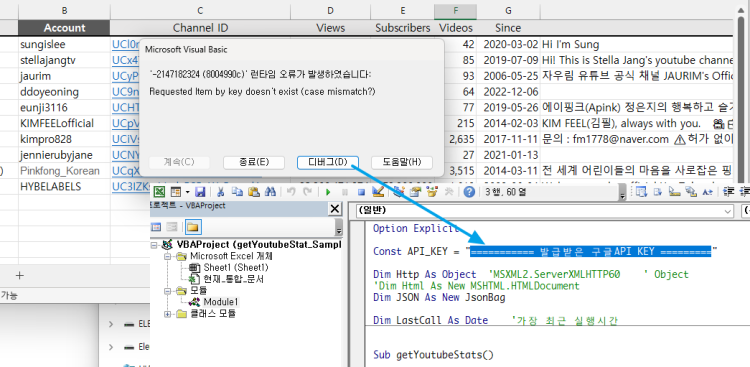Open the Insert UserForm dropdown arrow
The height and width of the screenshot is (367, 750).
pos(188,192)
